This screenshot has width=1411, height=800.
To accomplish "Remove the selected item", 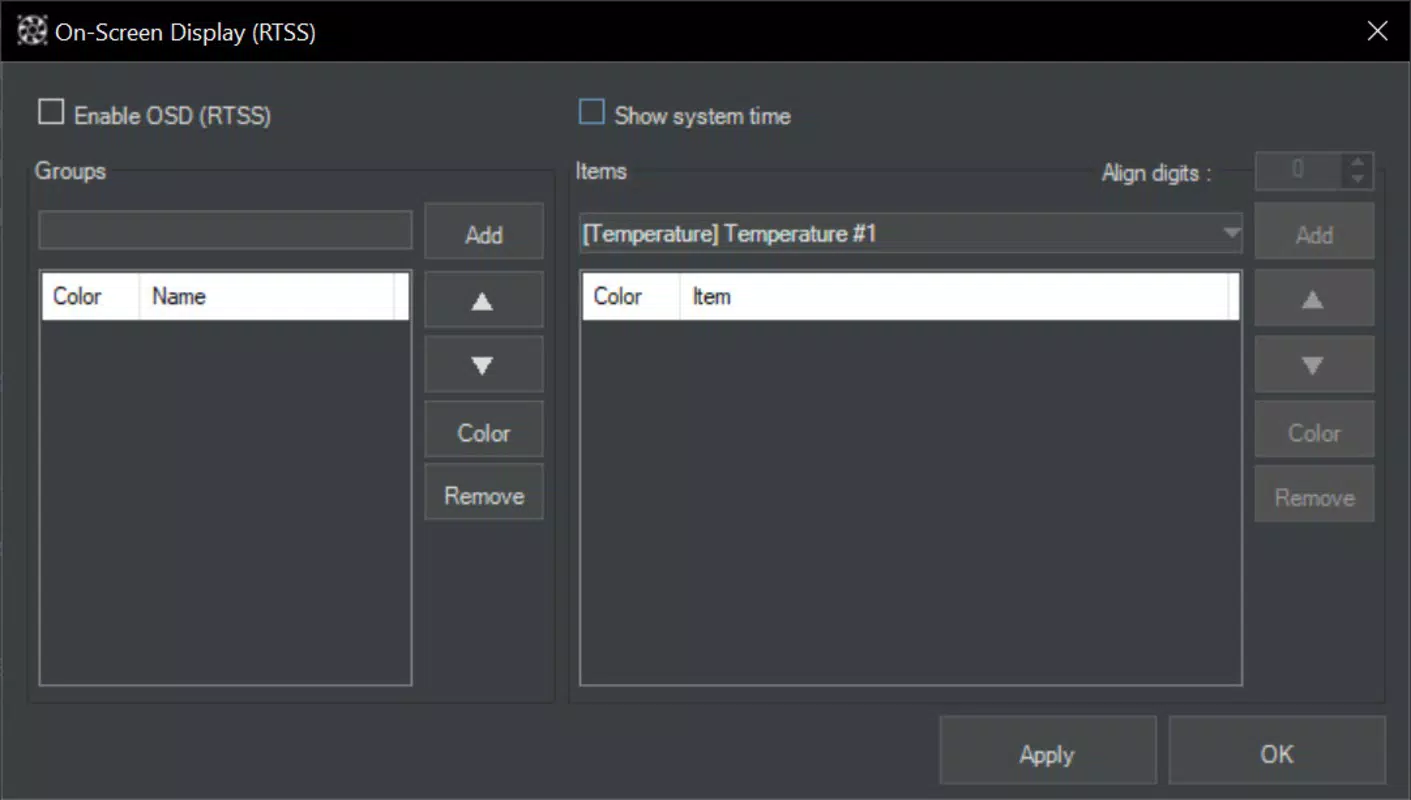I will coord(1313,495).
